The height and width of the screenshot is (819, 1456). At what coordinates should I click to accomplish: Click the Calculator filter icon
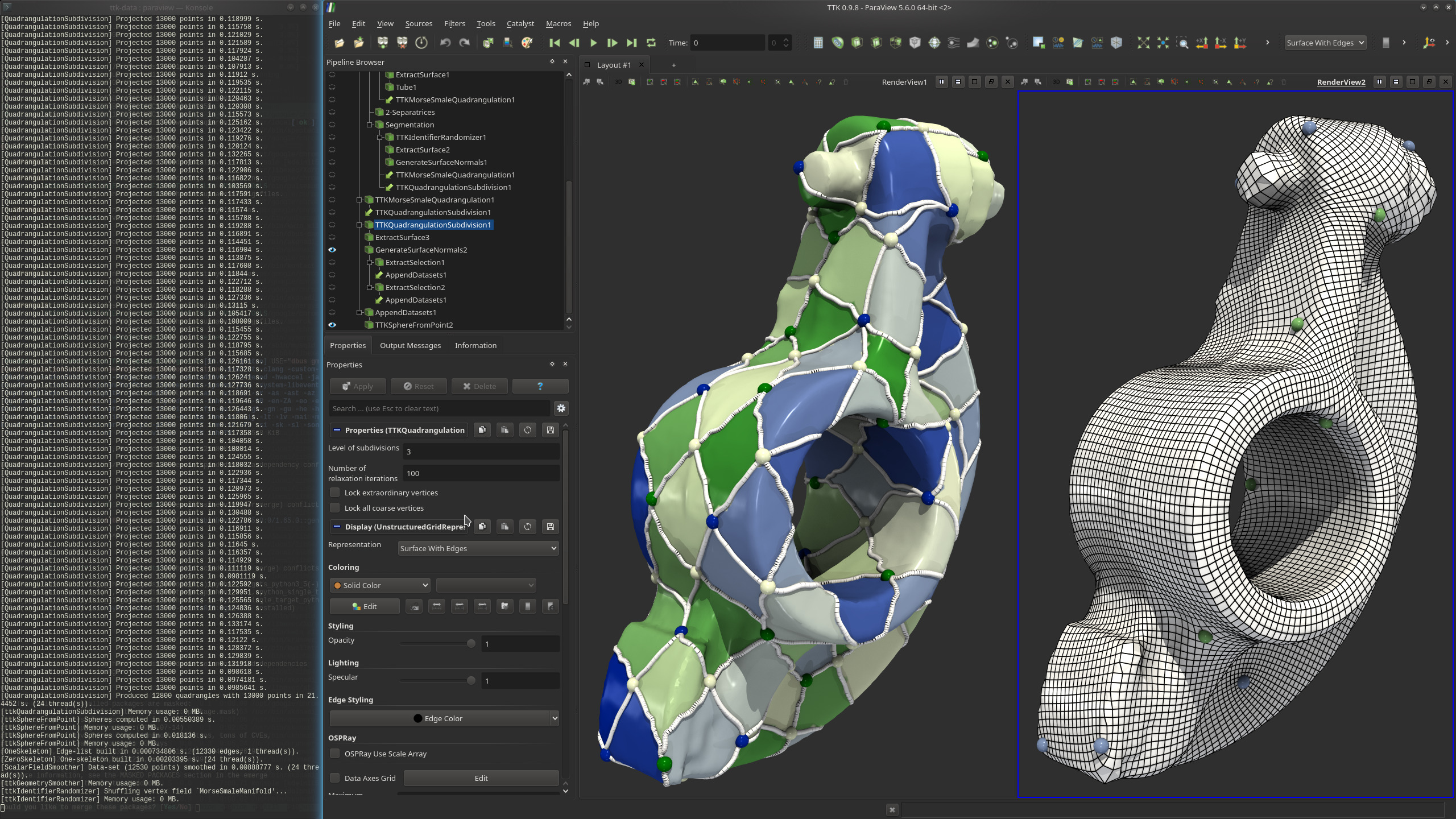point(818,43)
